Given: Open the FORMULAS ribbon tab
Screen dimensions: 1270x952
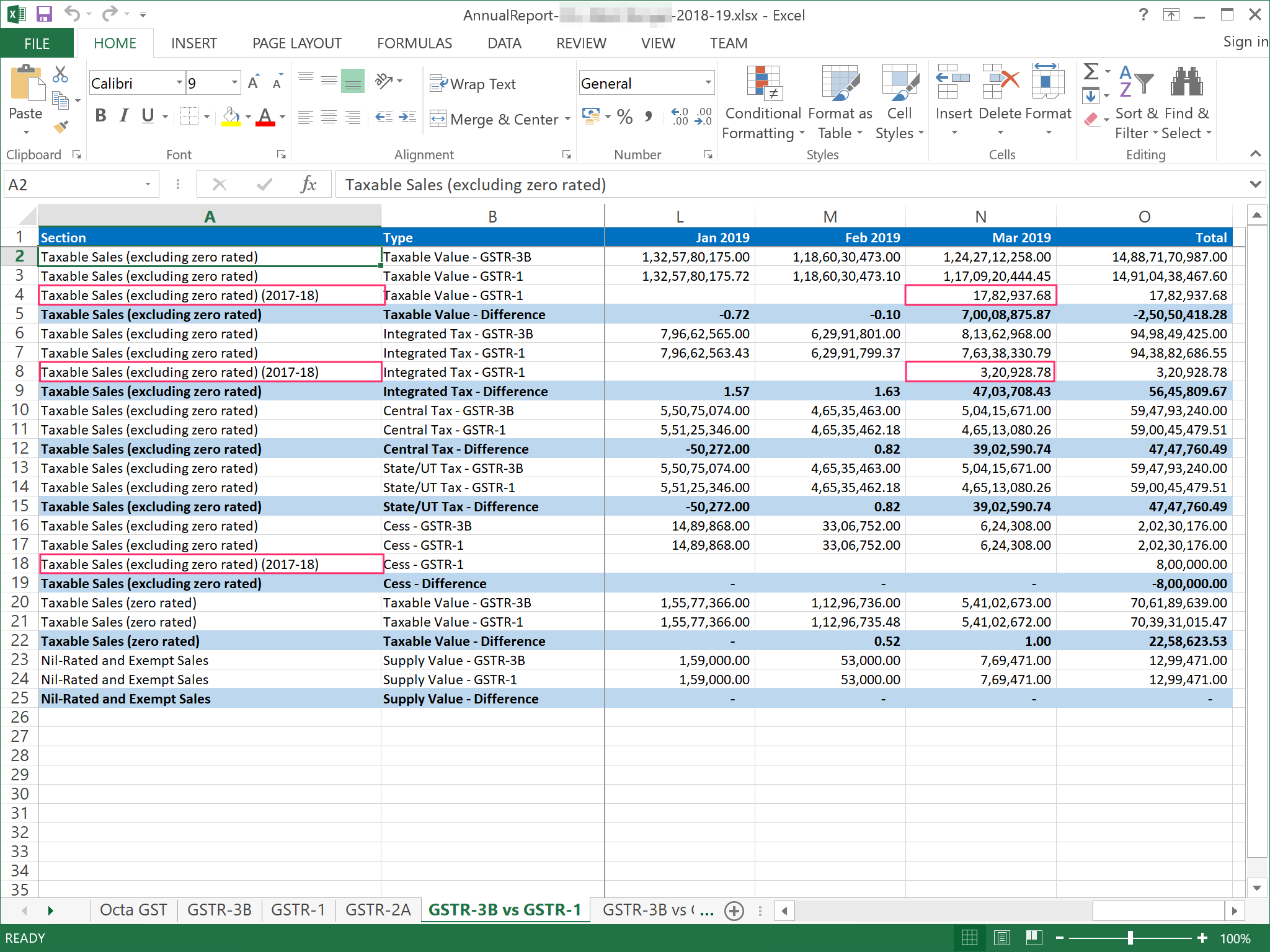Looking at the screenshot, I should pos(414,43).
